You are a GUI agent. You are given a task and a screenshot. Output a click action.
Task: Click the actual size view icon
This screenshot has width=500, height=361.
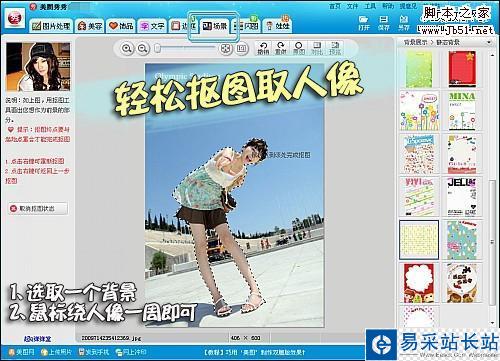tap(242, 49)
